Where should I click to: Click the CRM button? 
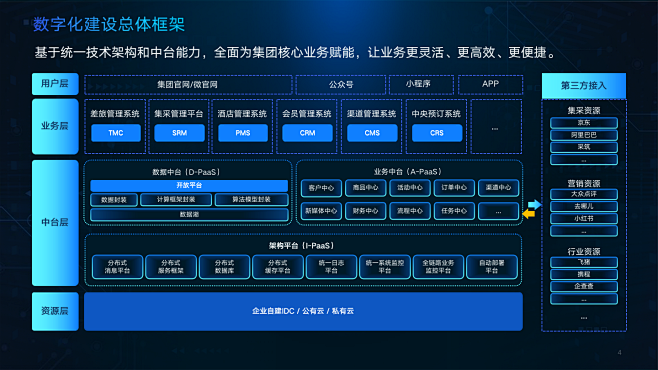[x=307, y=133]
